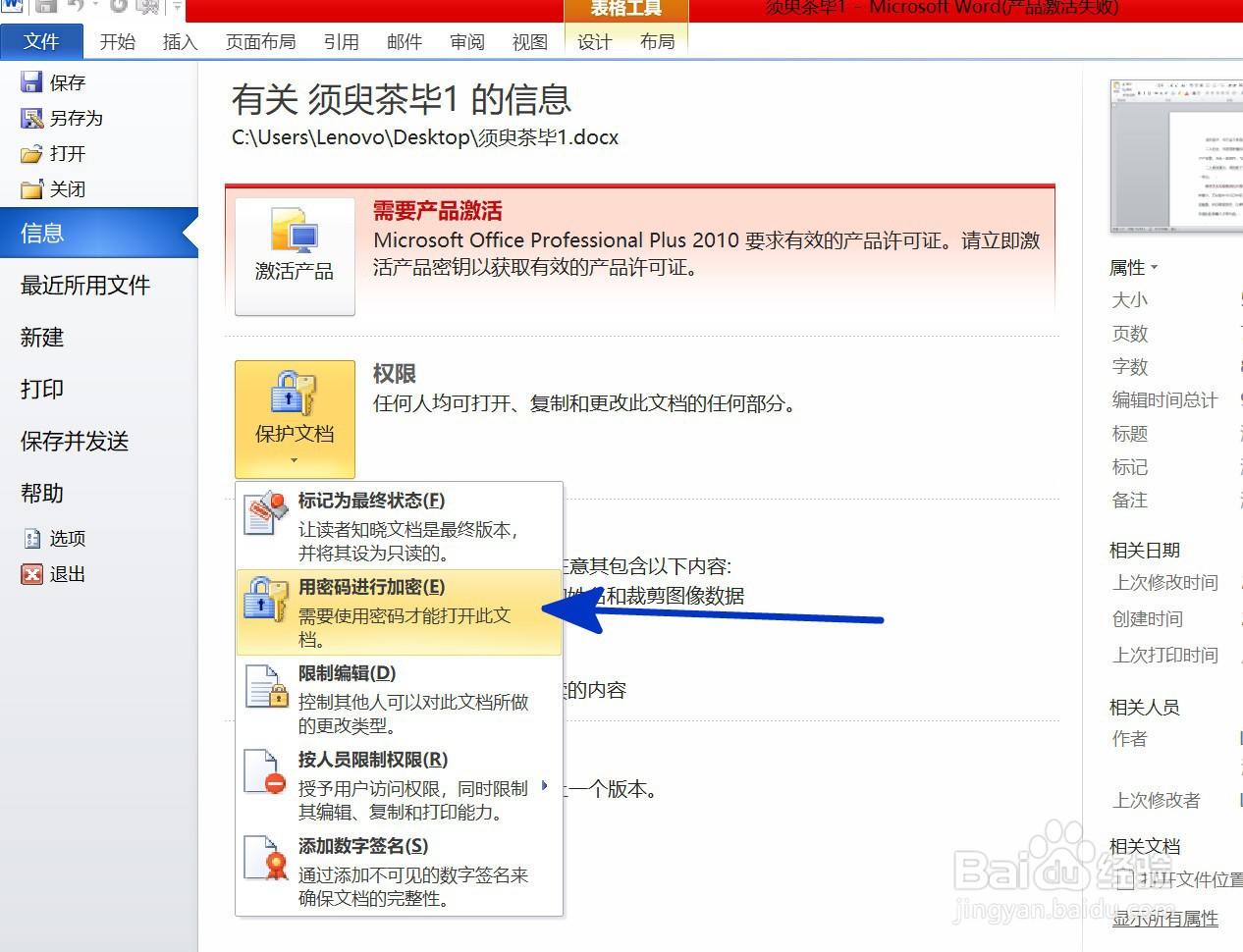Click the 标题 property label

(1130, 434)
